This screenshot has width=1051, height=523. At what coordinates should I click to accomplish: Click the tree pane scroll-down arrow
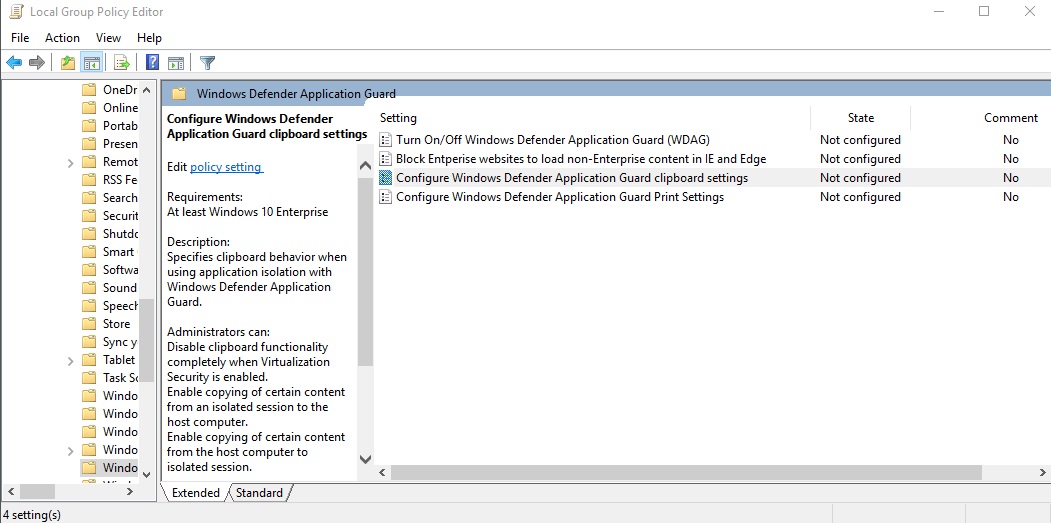[x=147, y=473]
